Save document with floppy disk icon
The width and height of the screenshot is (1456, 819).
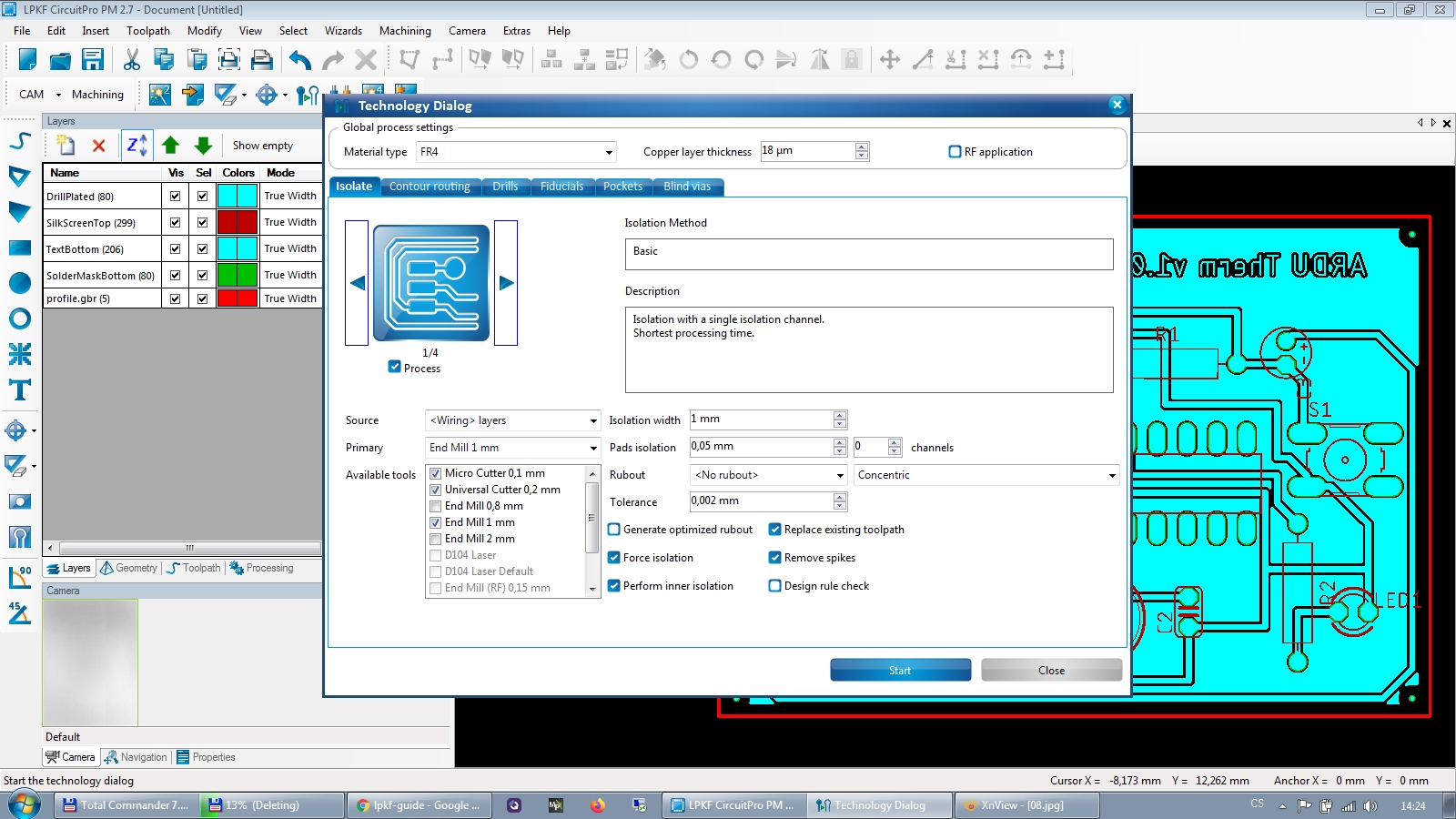93,60
